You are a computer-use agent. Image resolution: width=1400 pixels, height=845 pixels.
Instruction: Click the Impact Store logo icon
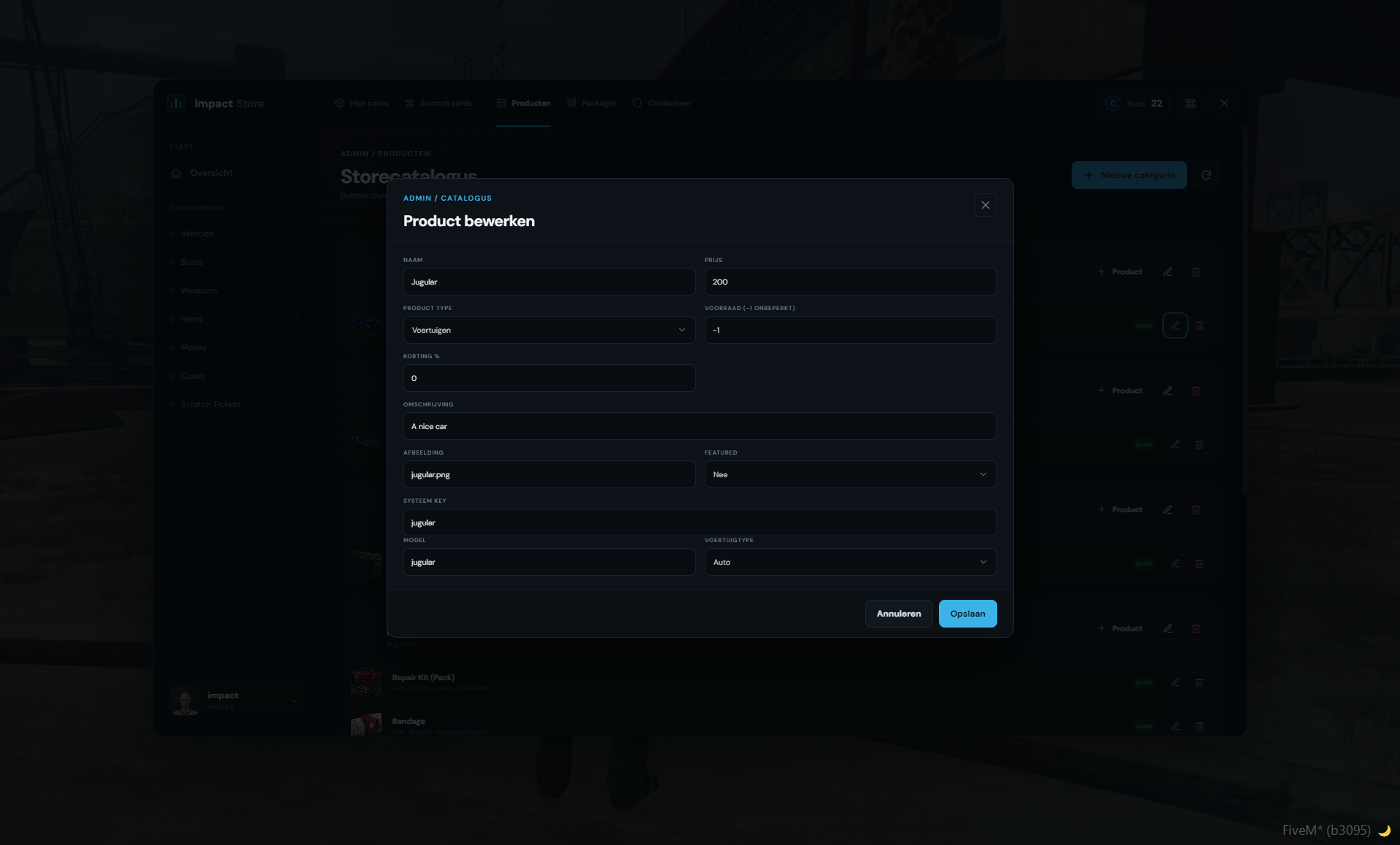coord(177,104)
